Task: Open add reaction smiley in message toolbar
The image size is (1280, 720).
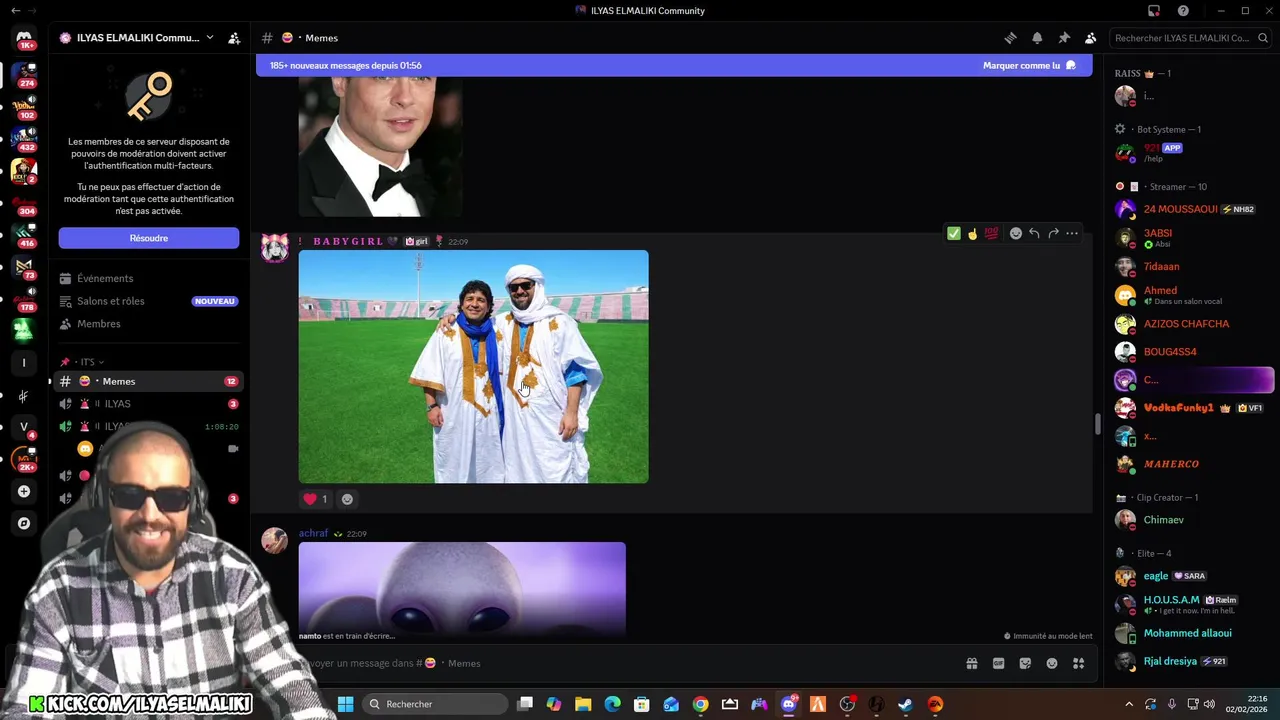Action: pos(1016,233)
